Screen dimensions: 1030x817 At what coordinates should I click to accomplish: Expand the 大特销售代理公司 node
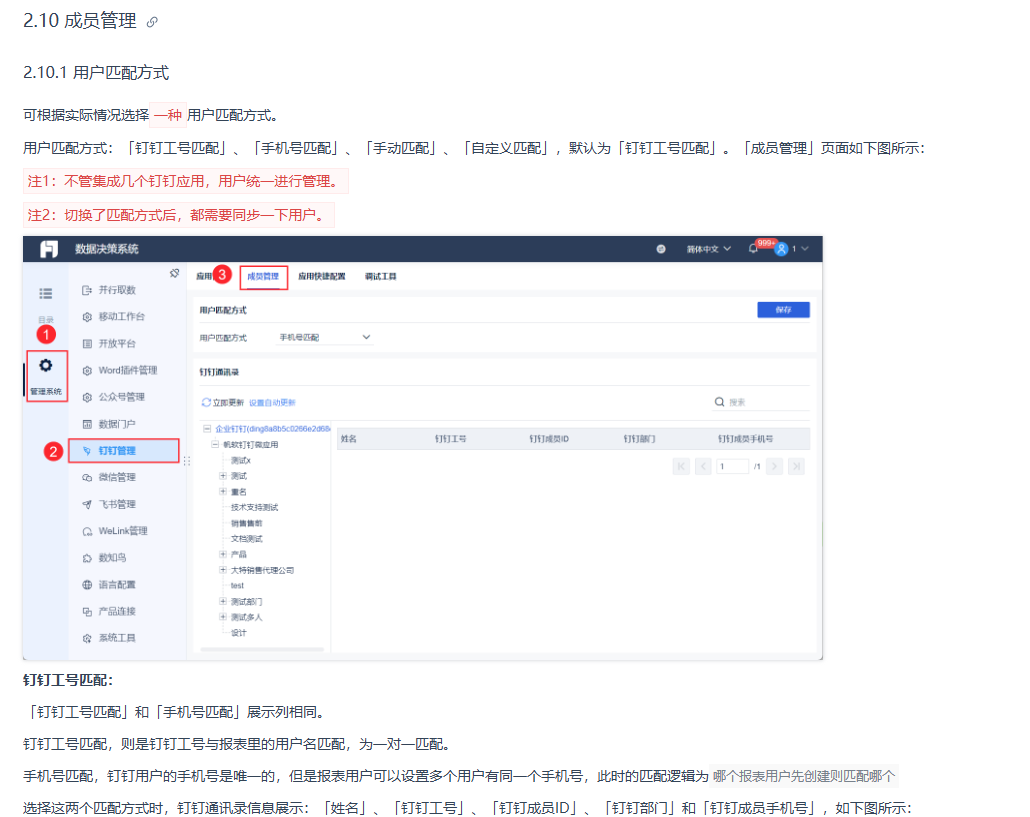point(223,570)
